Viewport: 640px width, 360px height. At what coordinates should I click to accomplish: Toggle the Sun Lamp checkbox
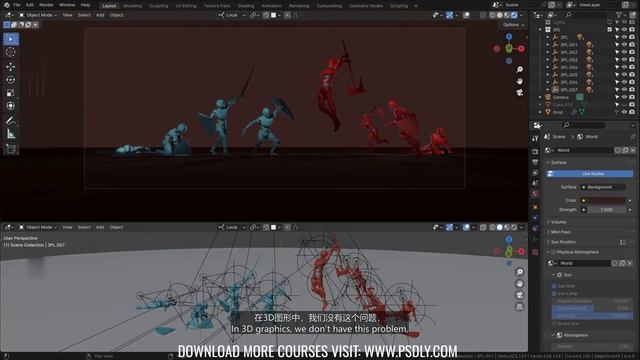coord(554,293)
